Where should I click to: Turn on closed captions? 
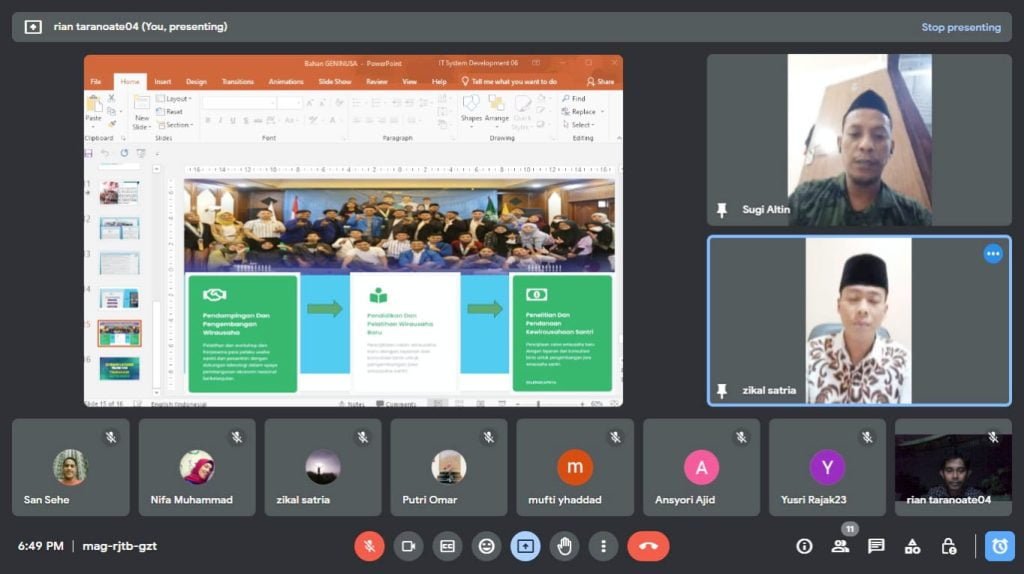click(x=447, y=546)
